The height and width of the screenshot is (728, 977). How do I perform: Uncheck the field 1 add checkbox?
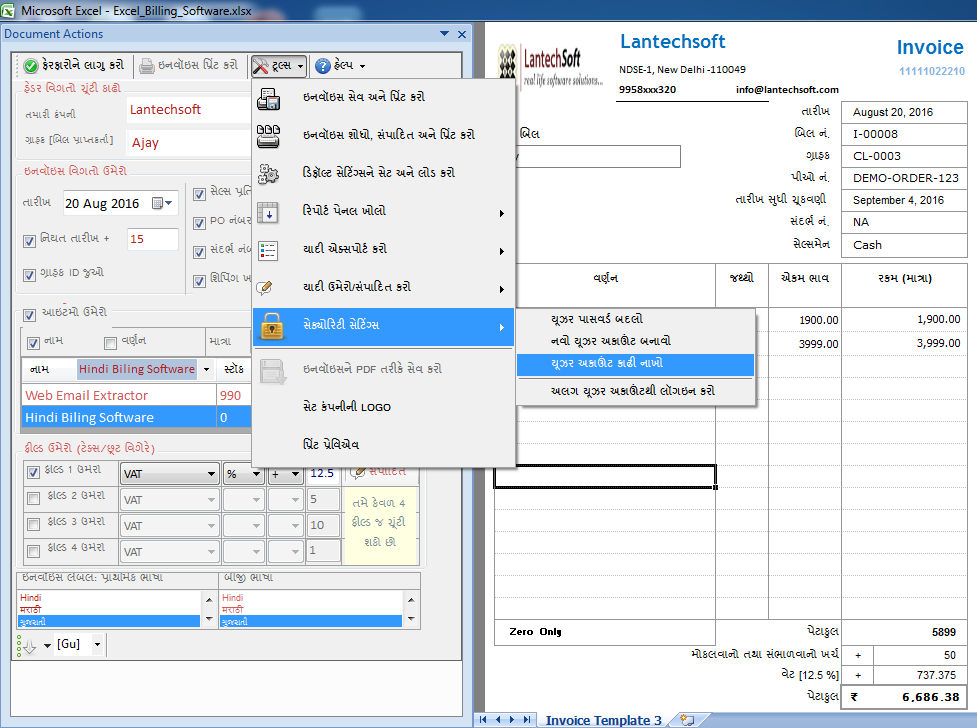pos(34,472)
